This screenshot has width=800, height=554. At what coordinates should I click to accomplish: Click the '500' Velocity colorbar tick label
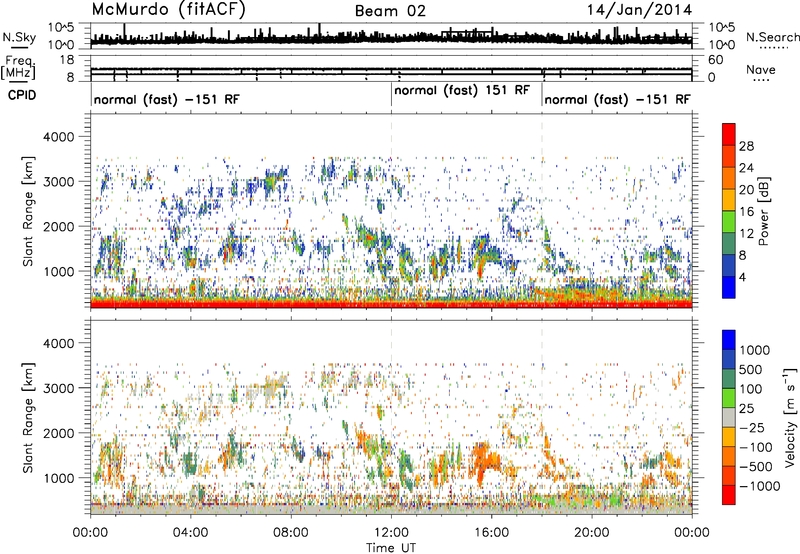[751, 369]
